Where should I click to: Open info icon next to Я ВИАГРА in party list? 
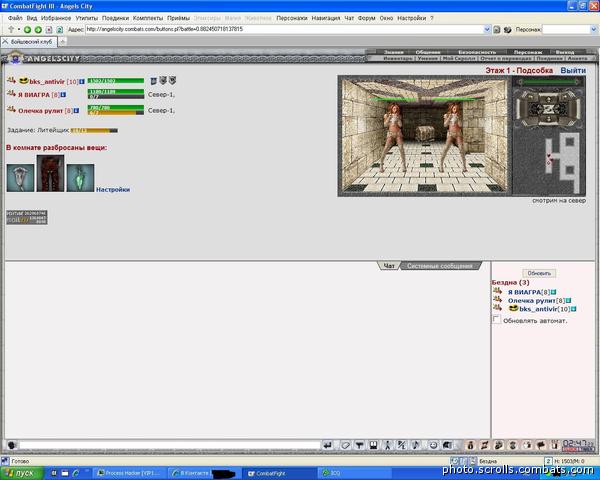[63, 95]
